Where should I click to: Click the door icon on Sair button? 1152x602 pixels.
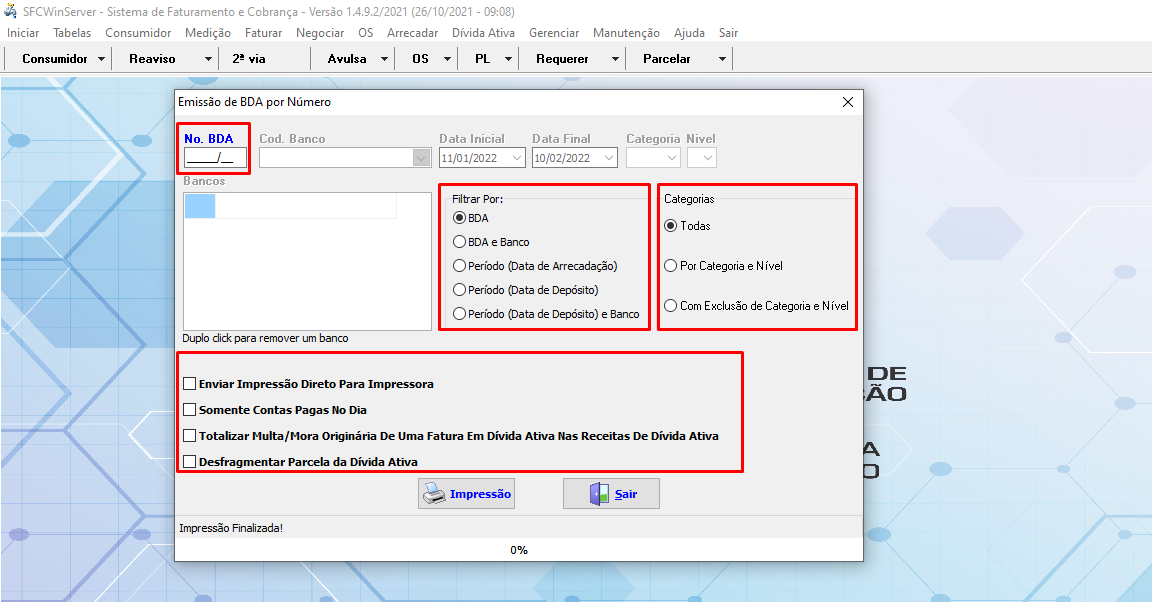click(x=599, y=494)
